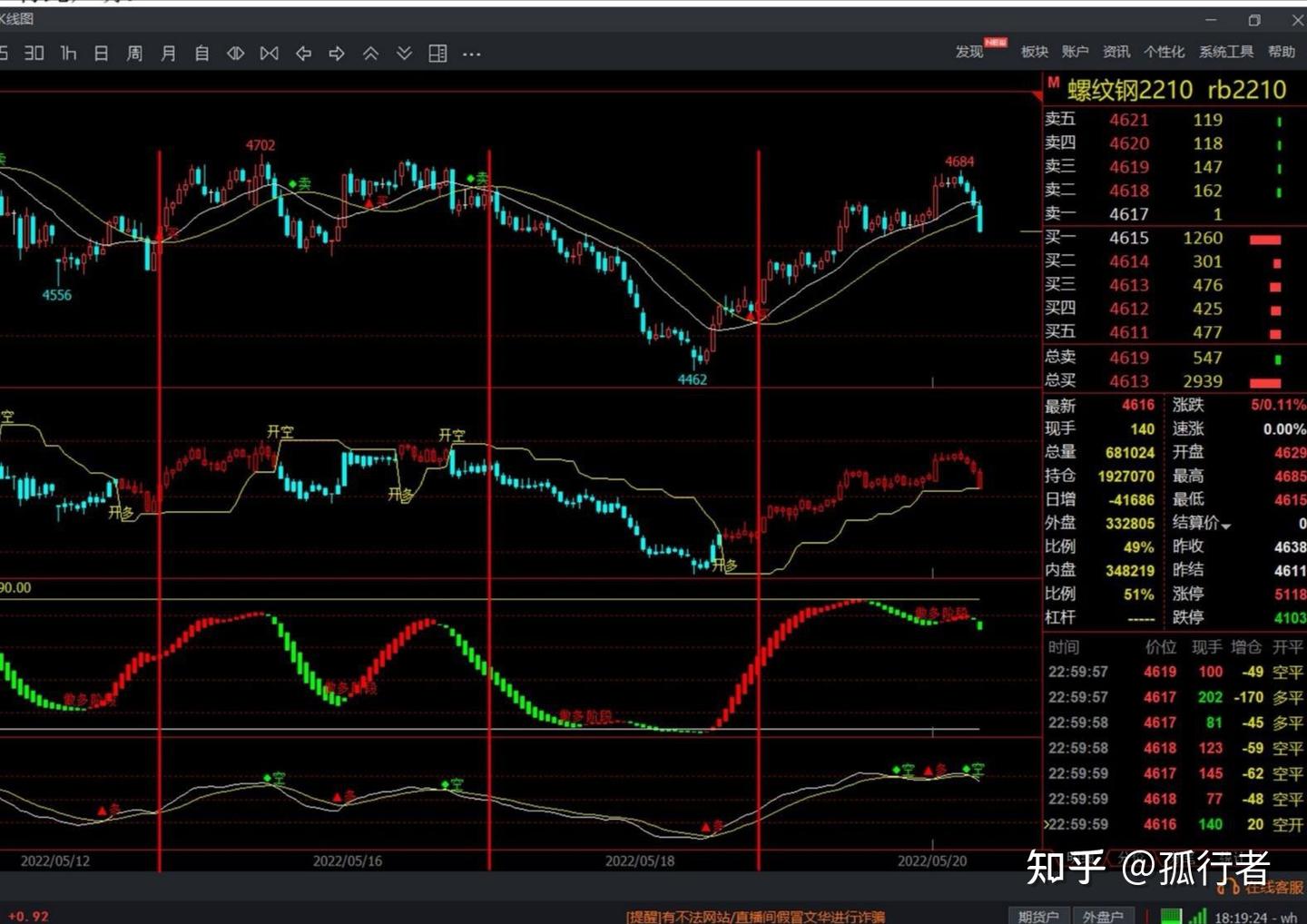Click the 卖三 price 4619
The height and width of the screenshot is (924, 1307).
click(1129, 167)
